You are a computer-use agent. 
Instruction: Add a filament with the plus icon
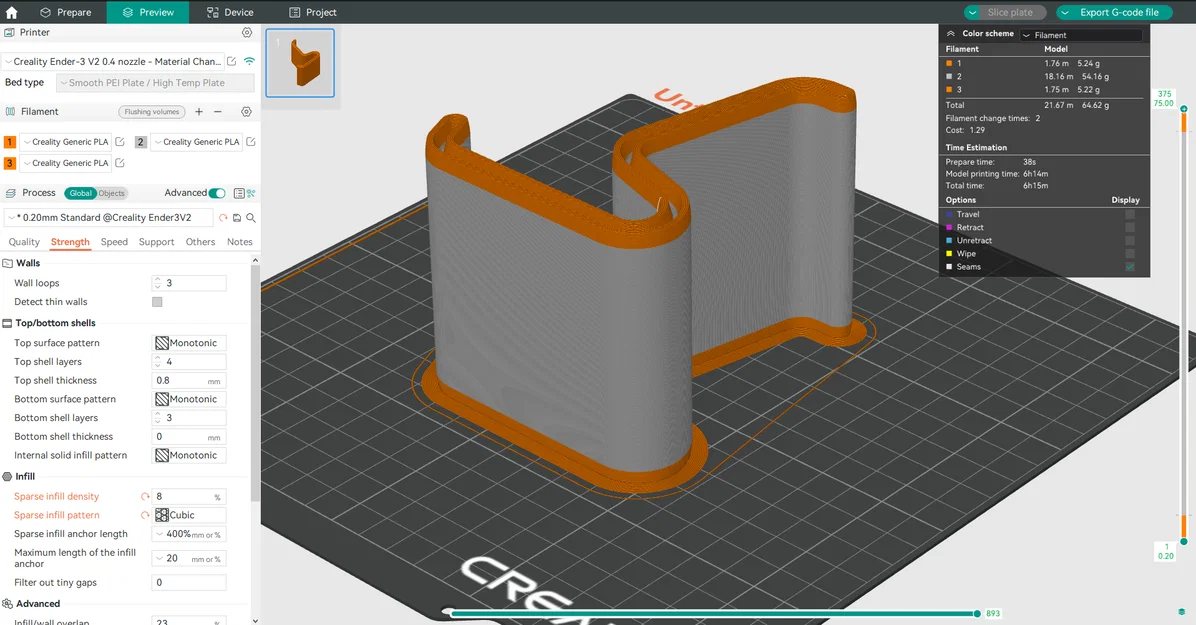(x=199, y=111)
